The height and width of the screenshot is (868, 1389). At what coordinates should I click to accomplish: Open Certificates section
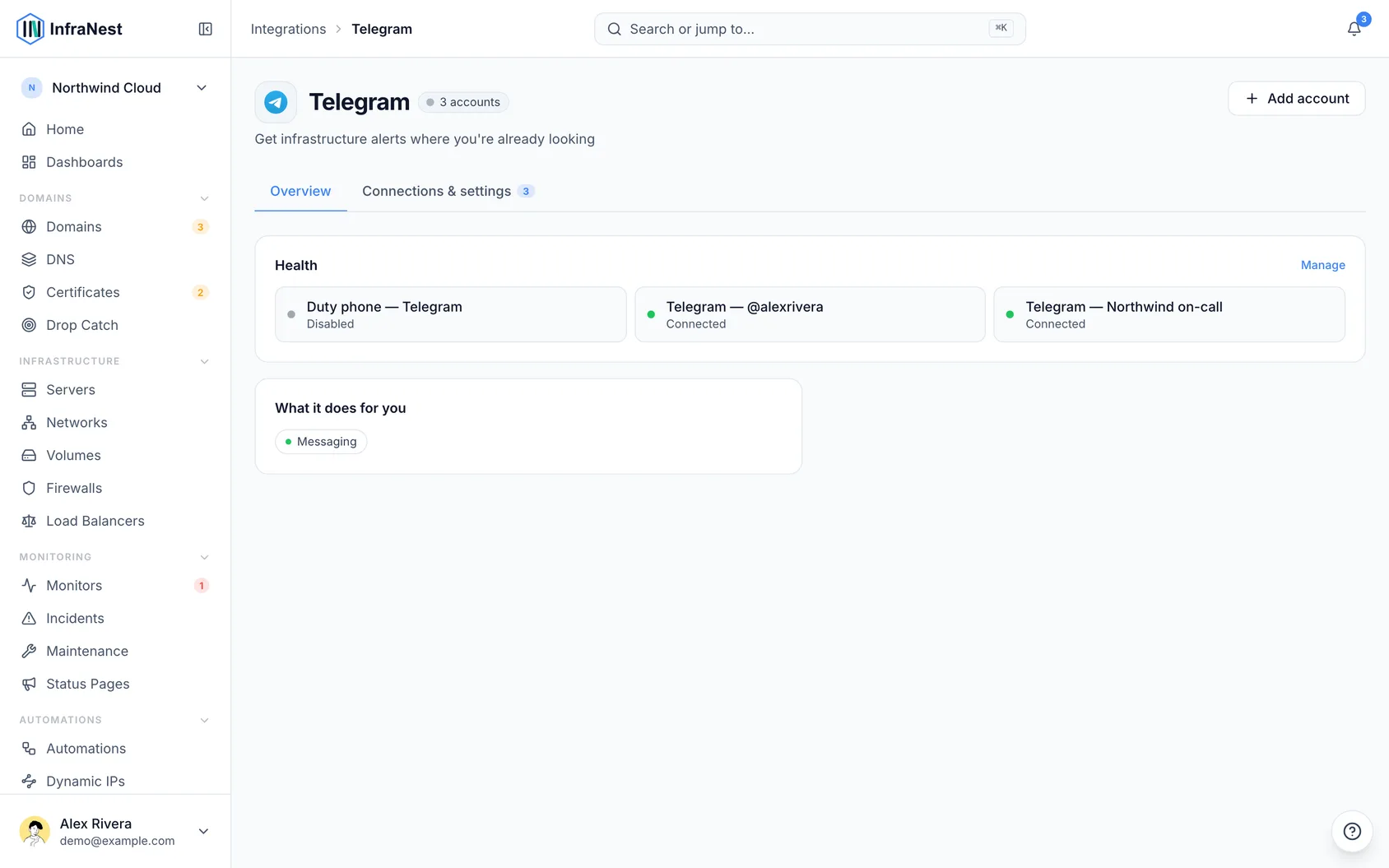pyautogui.click(x=115, y=292)
